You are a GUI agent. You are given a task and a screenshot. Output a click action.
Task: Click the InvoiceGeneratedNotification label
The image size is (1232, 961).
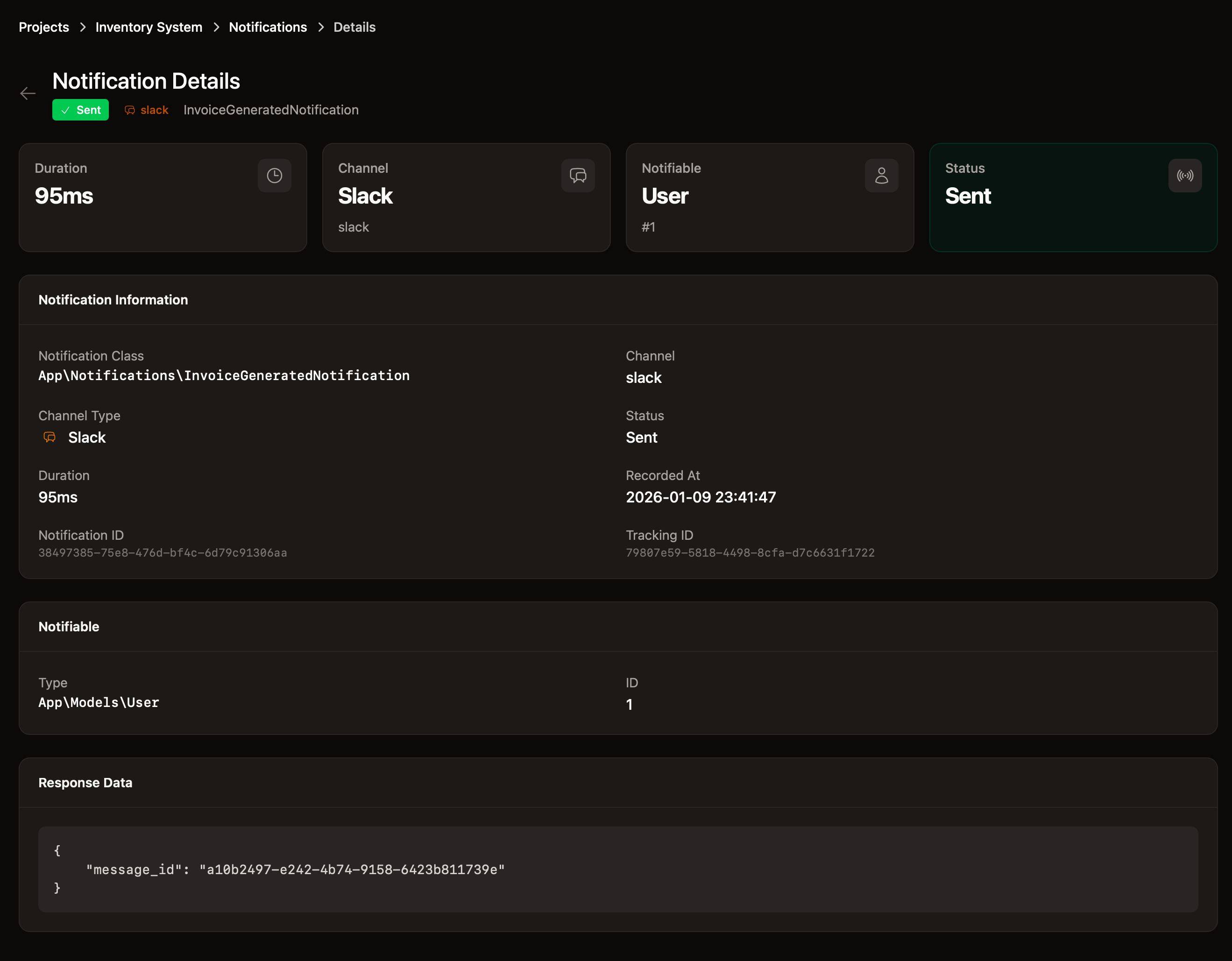pos(271,110)
